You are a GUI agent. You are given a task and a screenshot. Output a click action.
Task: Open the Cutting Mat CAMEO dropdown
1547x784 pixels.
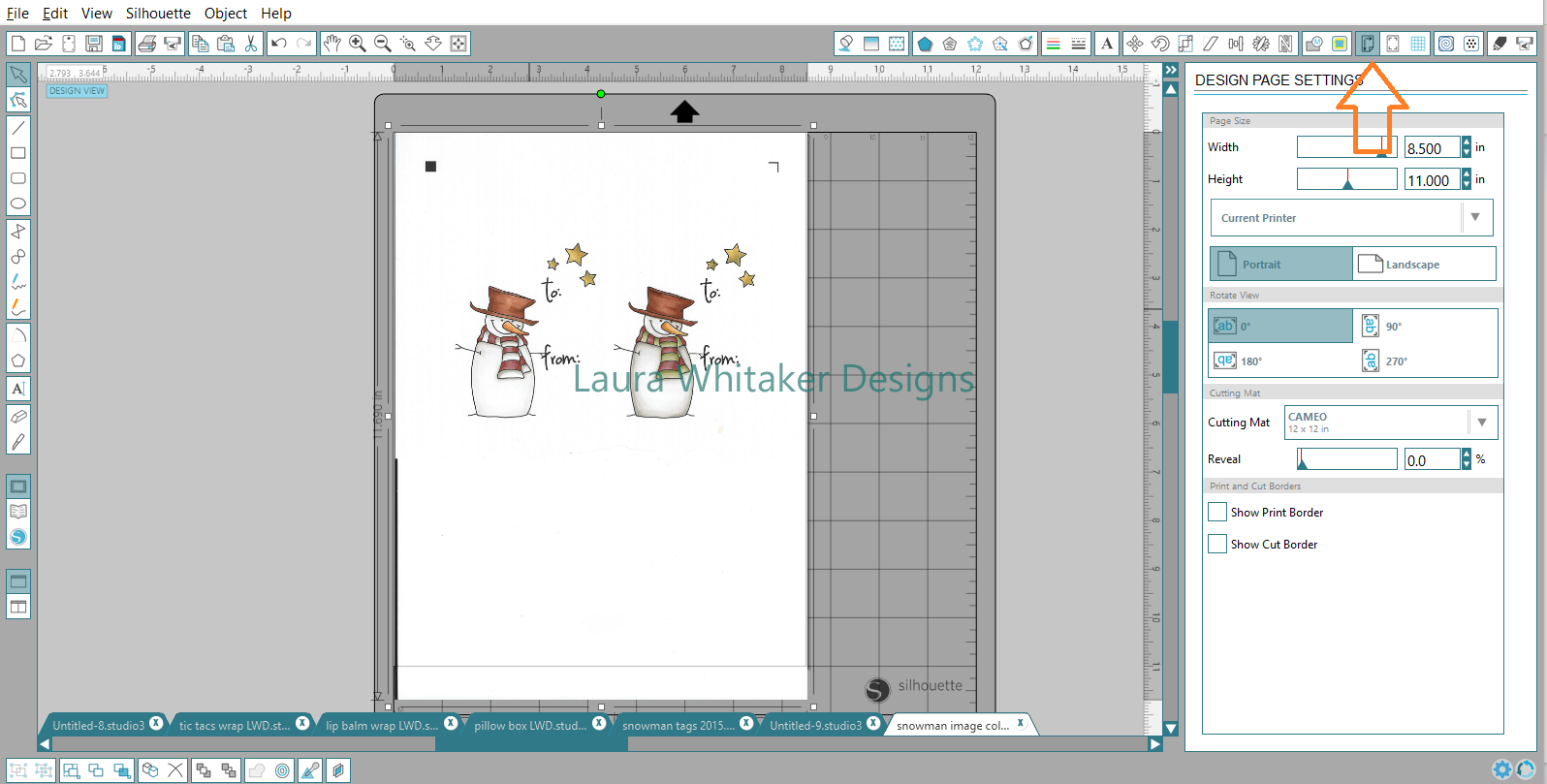pyautogui.click(x=1391, y=423)
